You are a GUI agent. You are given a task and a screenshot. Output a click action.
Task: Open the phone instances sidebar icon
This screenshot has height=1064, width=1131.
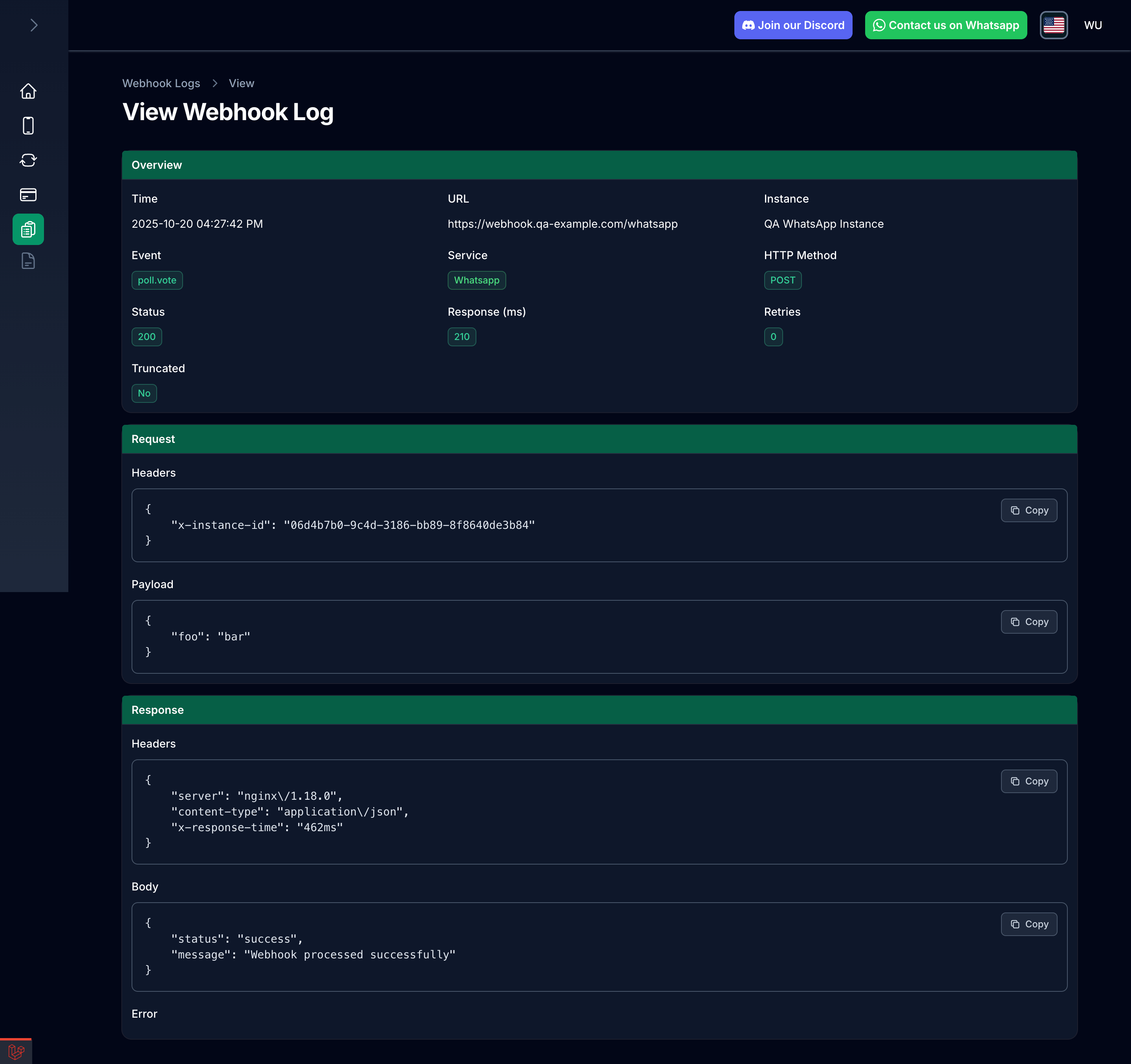tap(28, 126)
